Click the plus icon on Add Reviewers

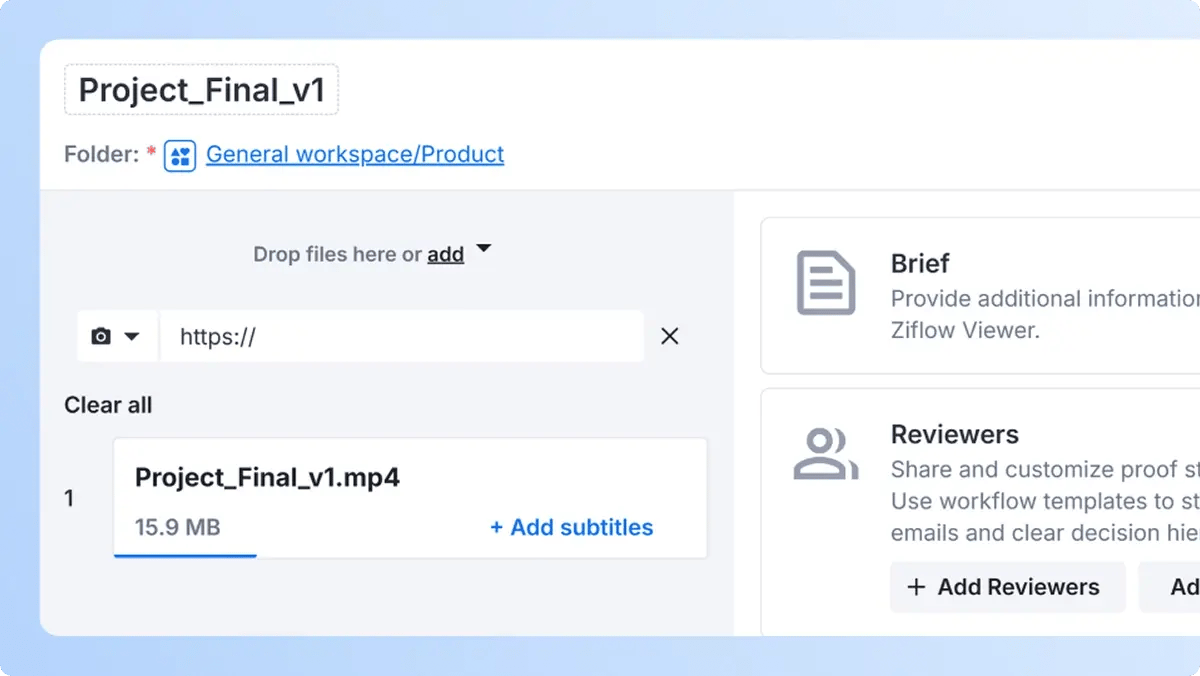click(x=916, y=587)
